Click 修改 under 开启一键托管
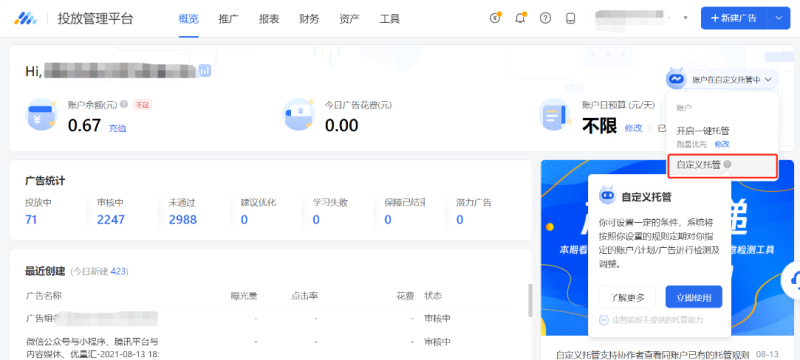Screen dimensions: 800x360 tap(722, 144)
